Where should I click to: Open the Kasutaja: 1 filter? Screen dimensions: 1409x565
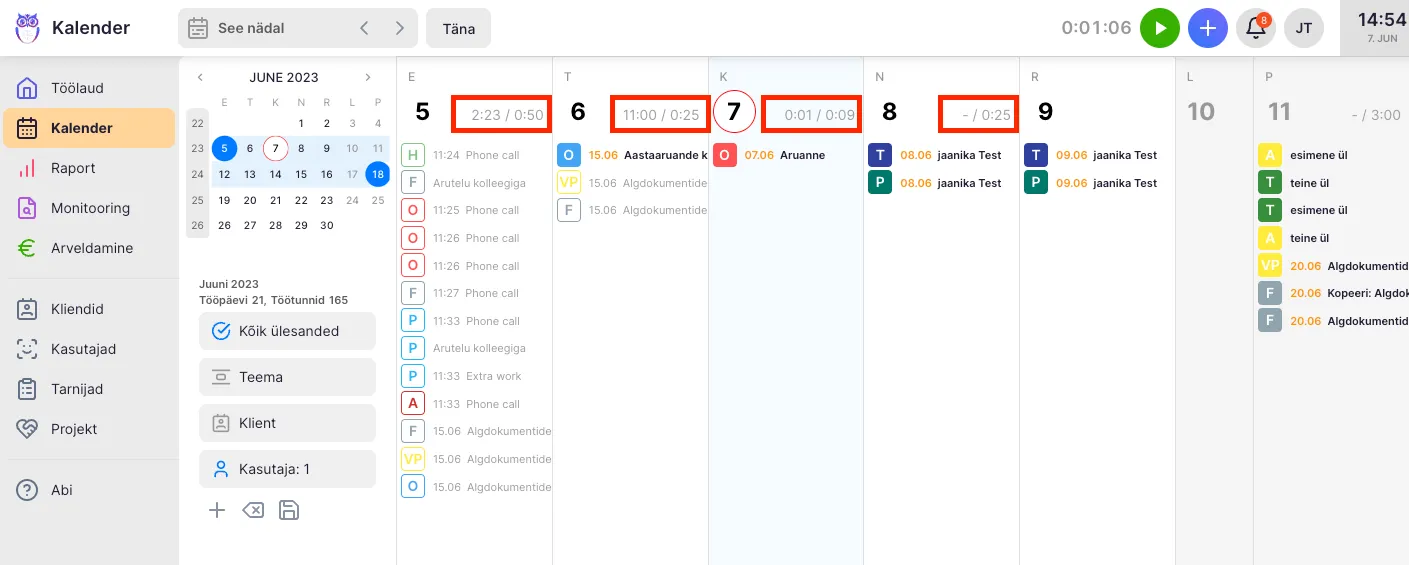point(287,469)
